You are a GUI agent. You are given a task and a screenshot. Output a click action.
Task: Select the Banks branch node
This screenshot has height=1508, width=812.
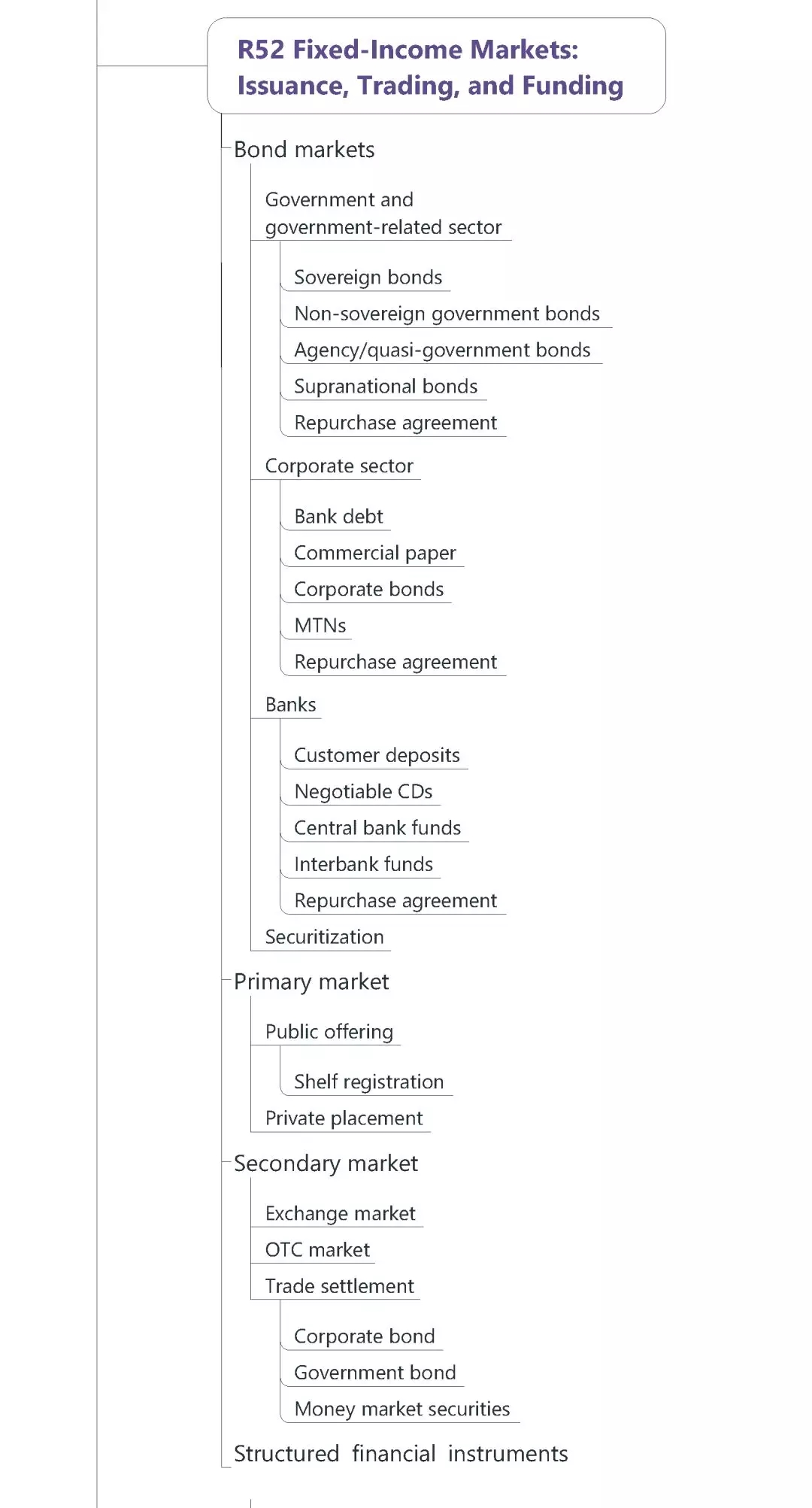tap(290, 705)
